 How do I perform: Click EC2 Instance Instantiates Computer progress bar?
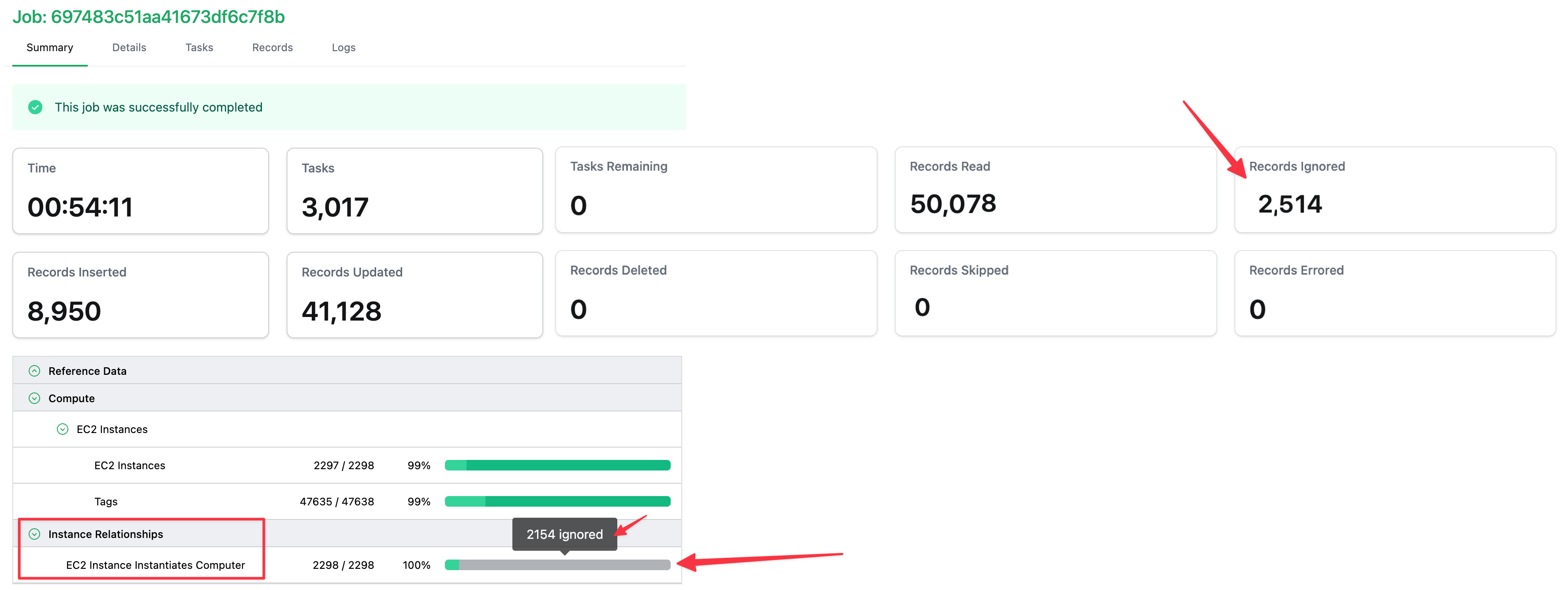click(x=557, y=565)
